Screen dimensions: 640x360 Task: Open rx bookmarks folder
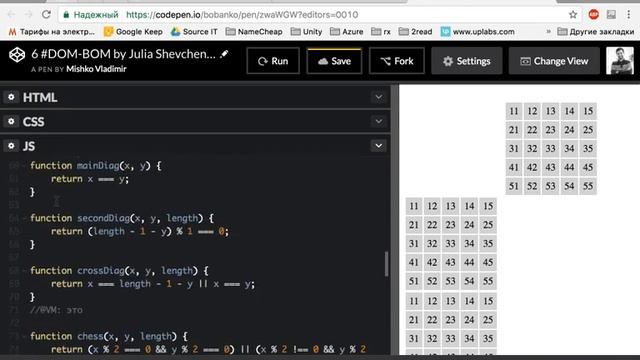click(381, 31)
